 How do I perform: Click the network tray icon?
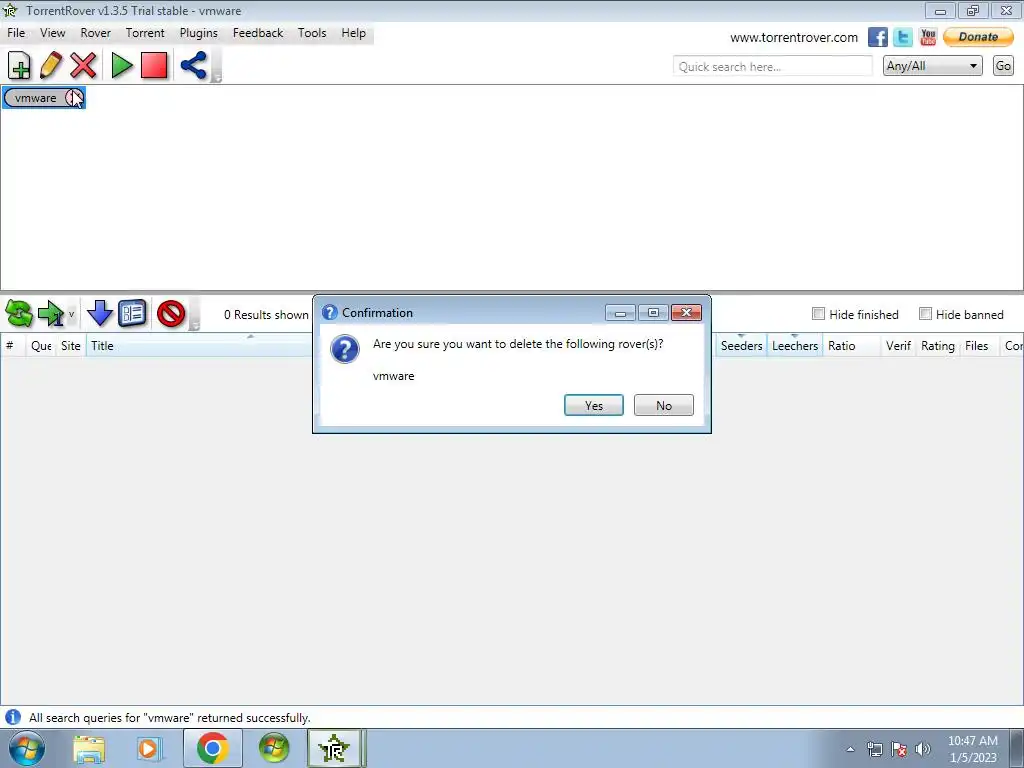coord(874,749)
